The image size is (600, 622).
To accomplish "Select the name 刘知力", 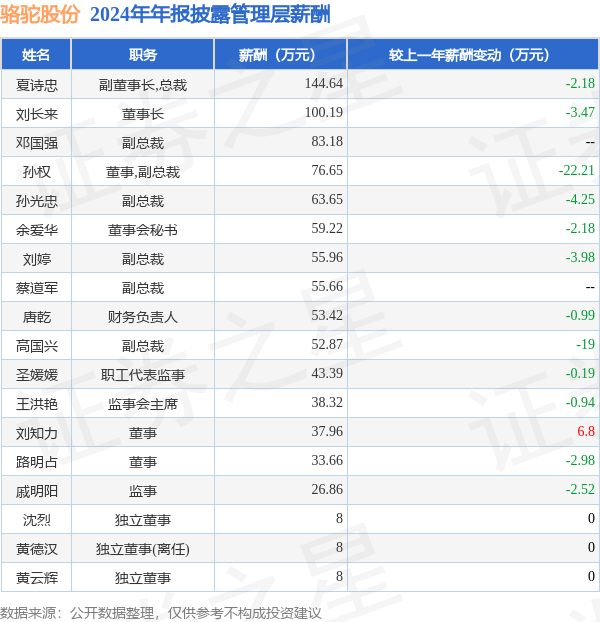I will tap(37, 433).
